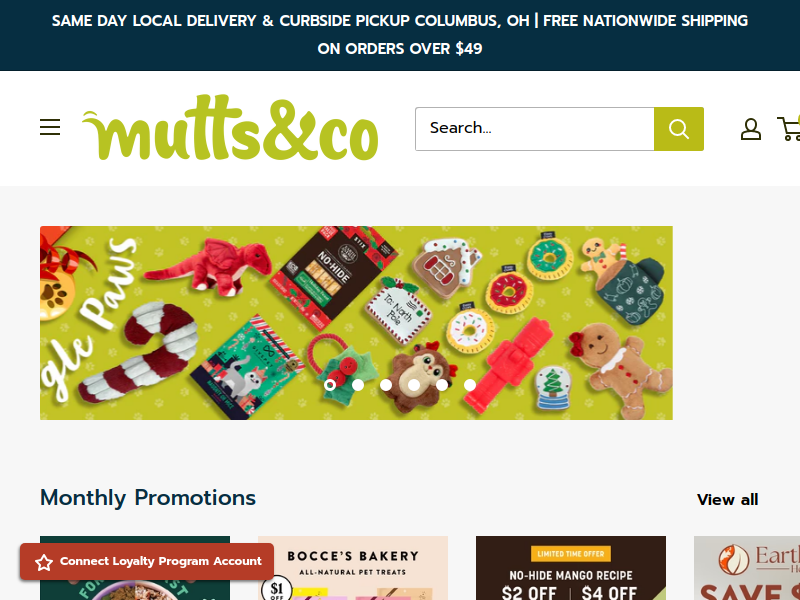Click inside the Search field
The width and height of the screenshot is (800, 600).
(x=535, y=129)
